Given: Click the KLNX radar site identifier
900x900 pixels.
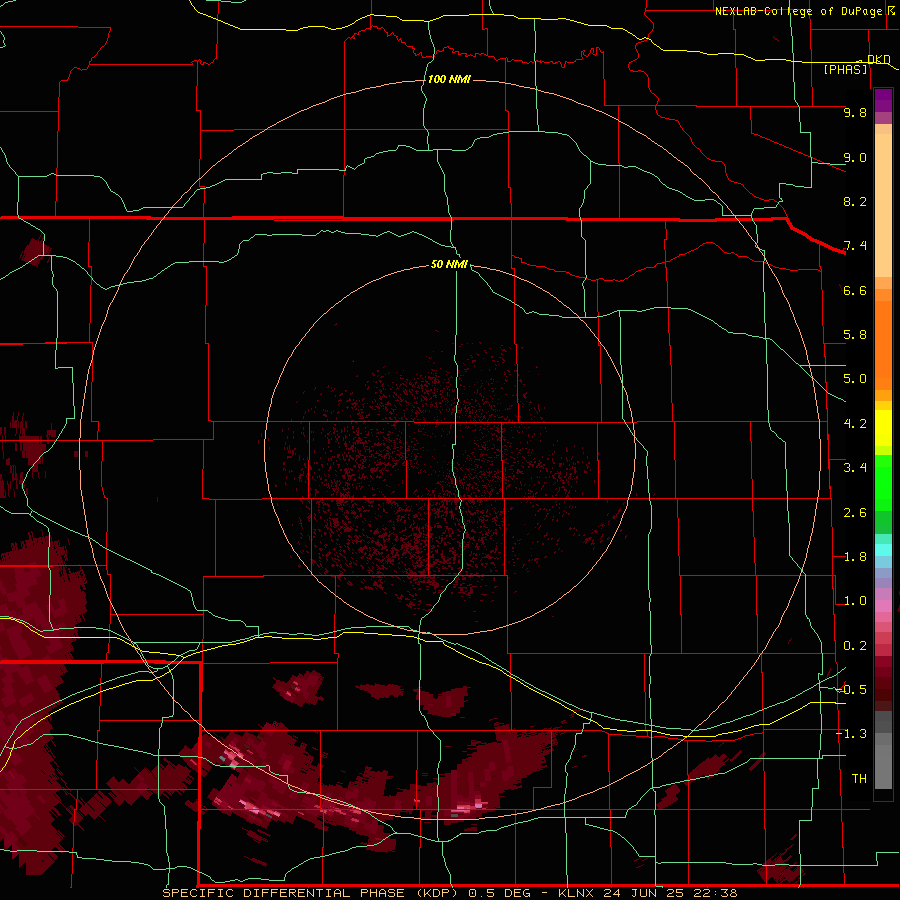Looking at the screenshot, I should tap(577, 893).
